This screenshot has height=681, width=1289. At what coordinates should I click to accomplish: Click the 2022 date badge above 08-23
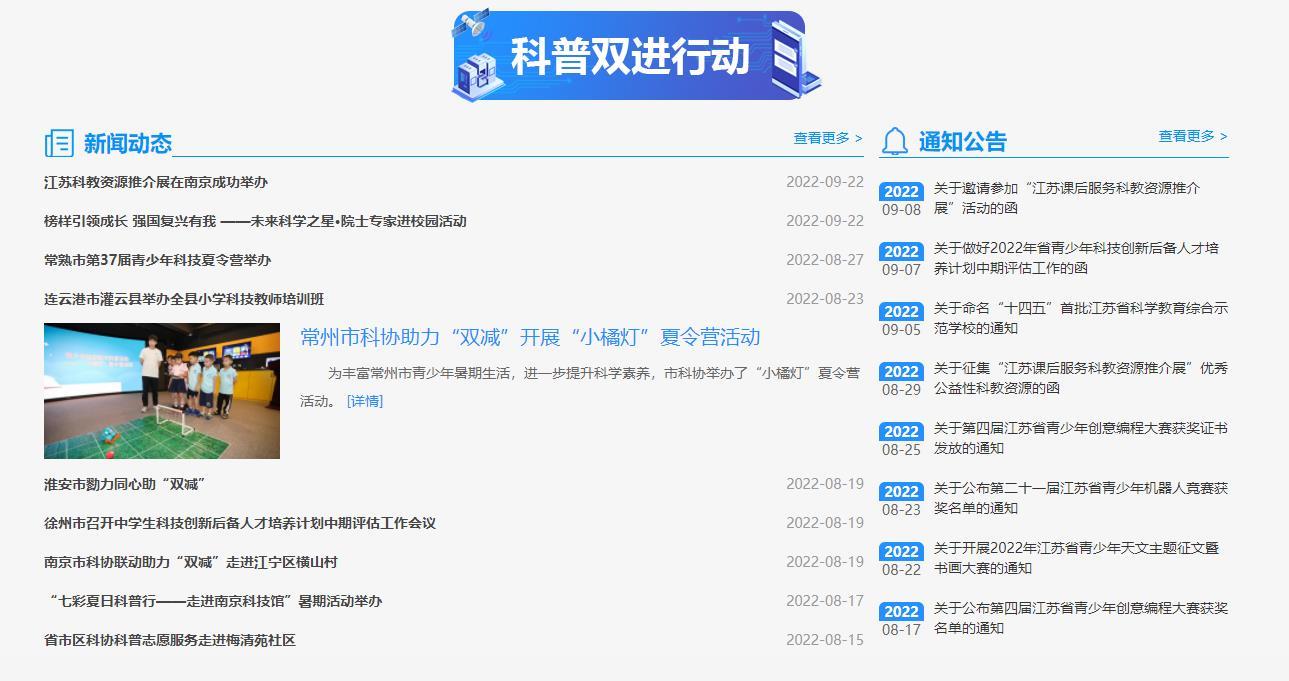(901, 491)
